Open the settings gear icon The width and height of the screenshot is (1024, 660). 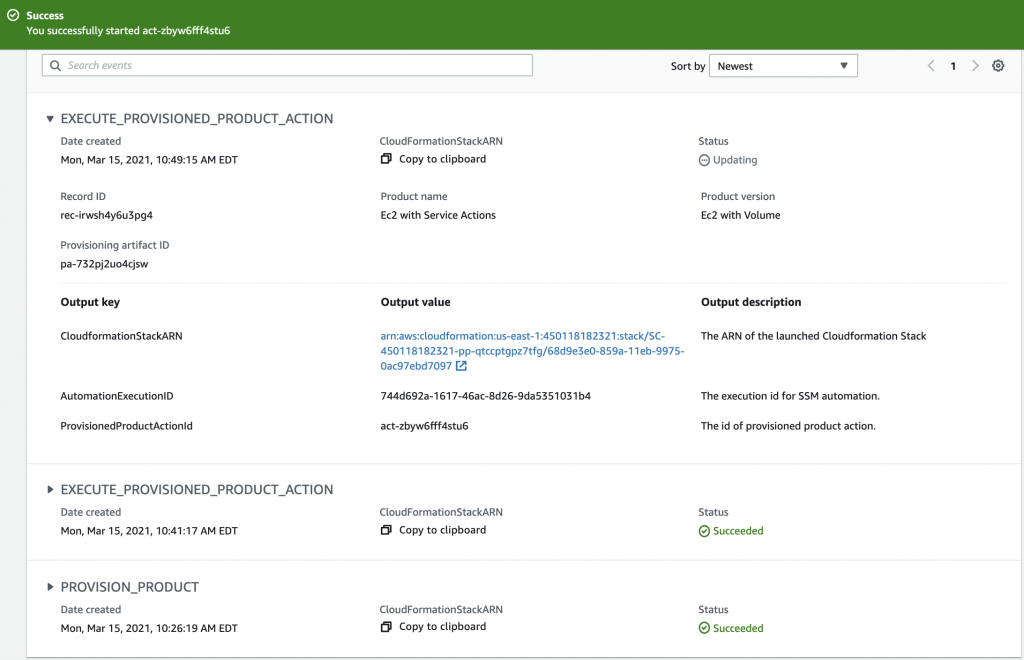click(997, 65)
